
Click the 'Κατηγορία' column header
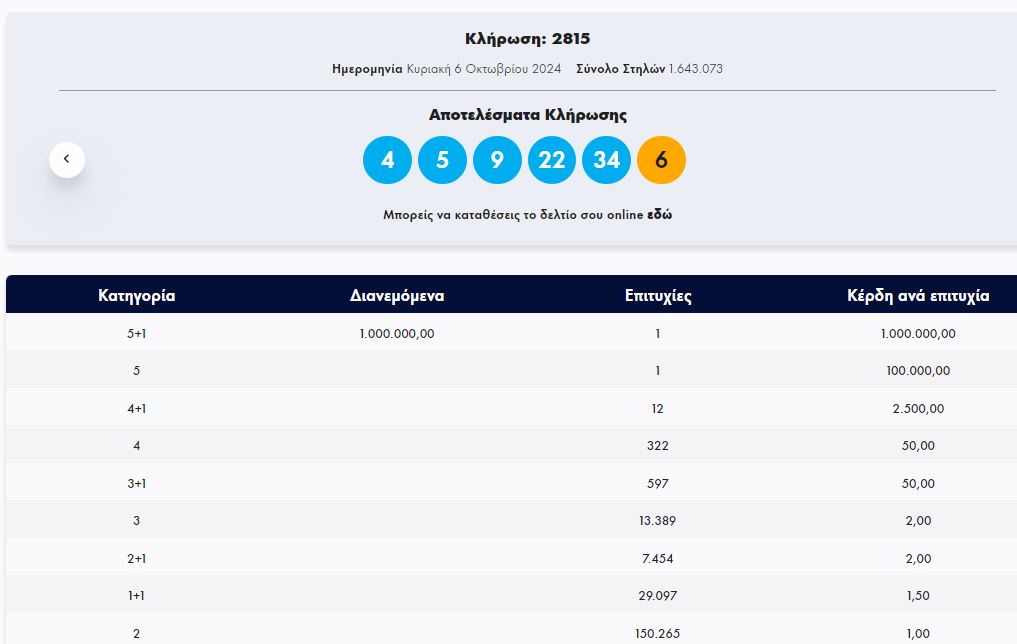tap(137, 296)
